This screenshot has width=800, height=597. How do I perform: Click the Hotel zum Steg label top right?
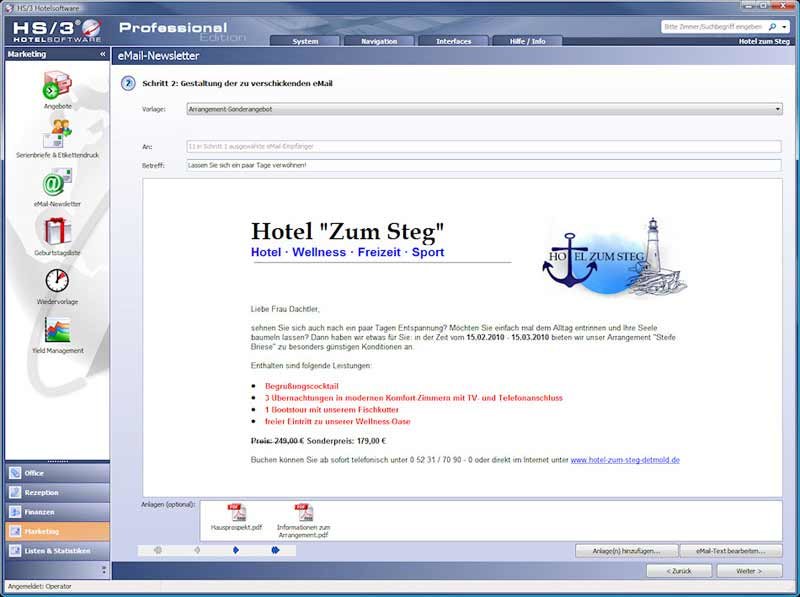pyautogui.click(x=764, y=41)
